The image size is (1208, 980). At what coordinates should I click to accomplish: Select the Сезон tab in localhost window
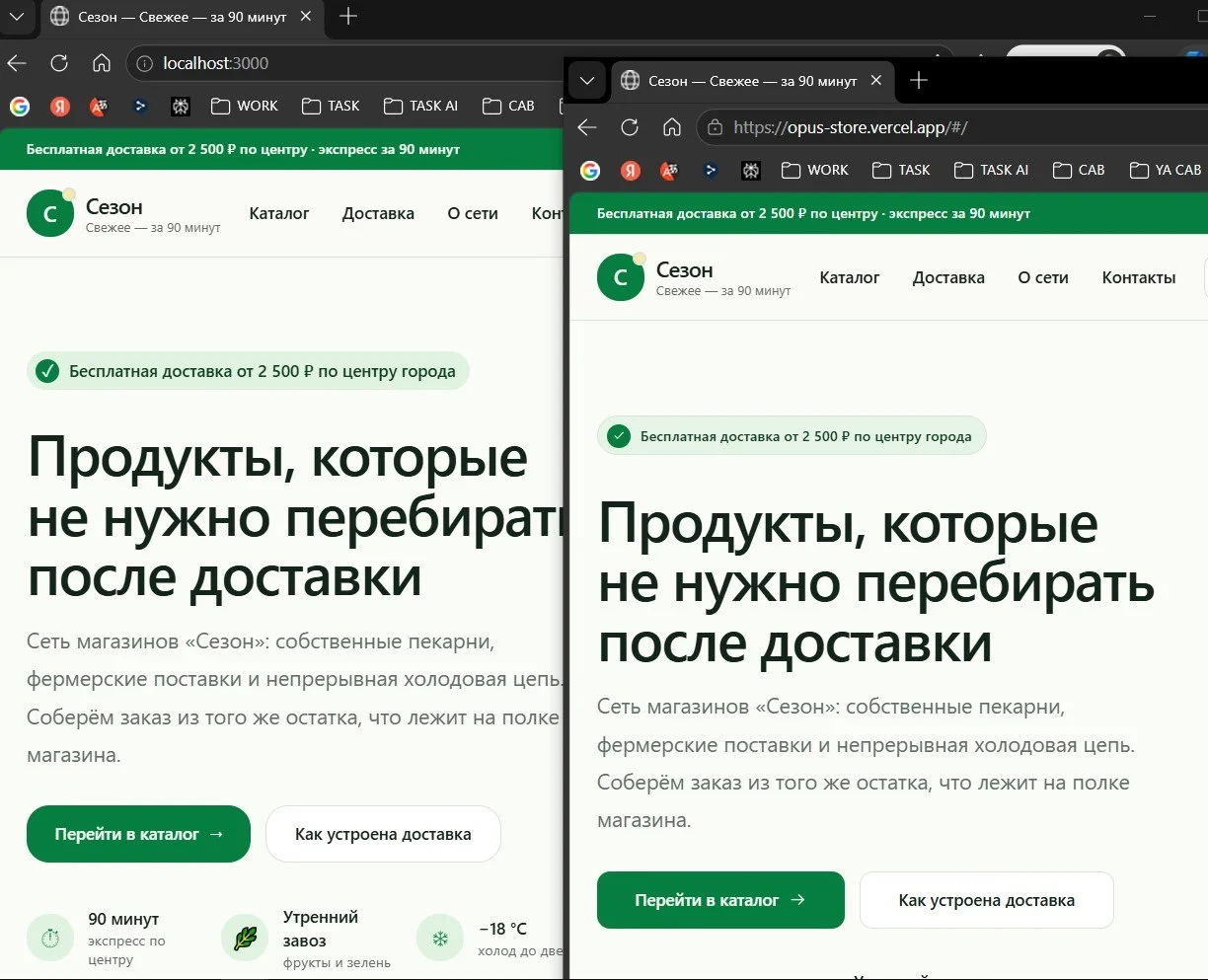coord(181,17)
